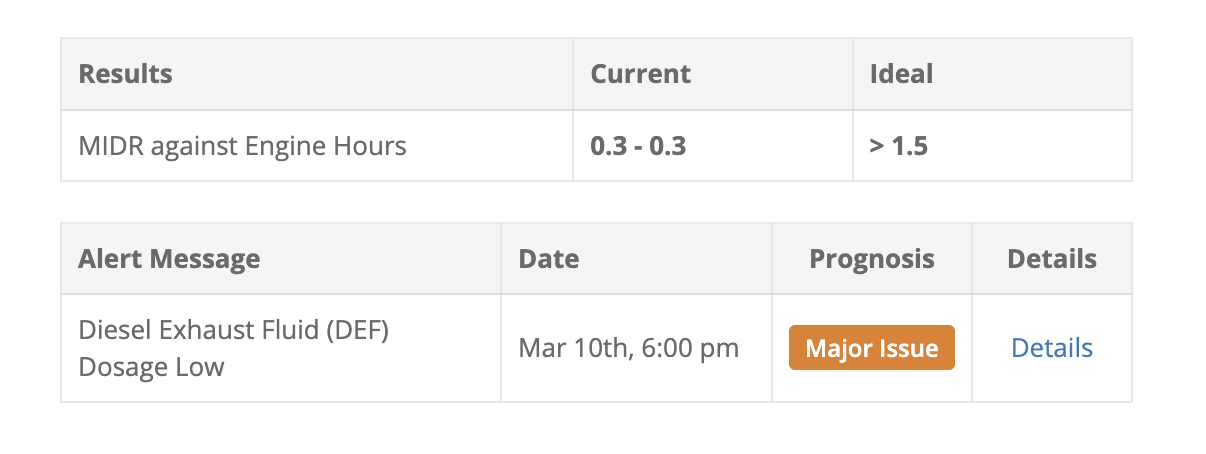Select the Details column header text
This screenshot has height=454, width=1206.
click(1051, 259)
